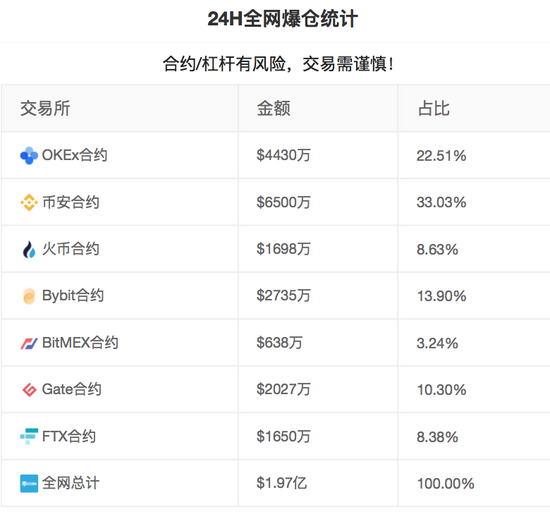Click the $2027万 amount cell
Image resolution: width=550 pixels, height=515 pixels.
(x=283, y=389)
